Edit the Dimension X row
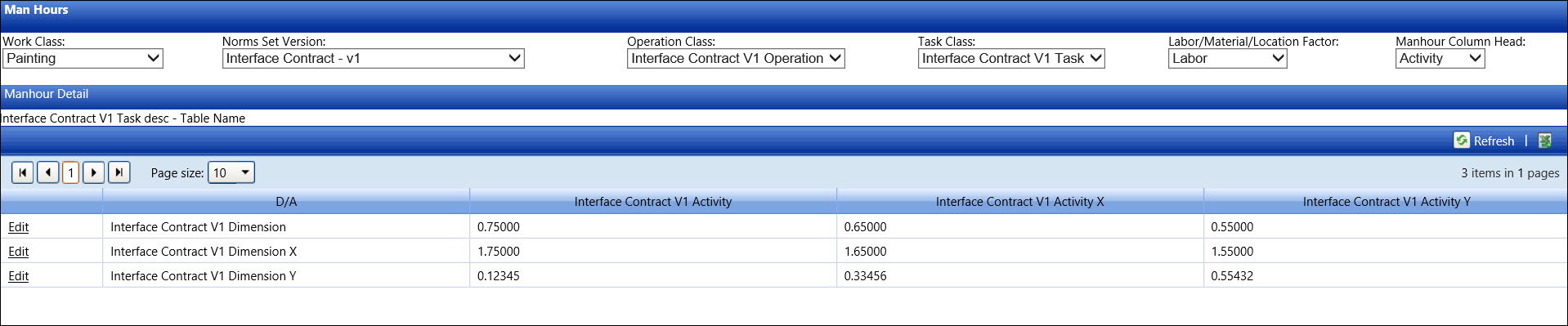Image resolution: width=1568 pixels, height=326 pixels. click(18, 252)
